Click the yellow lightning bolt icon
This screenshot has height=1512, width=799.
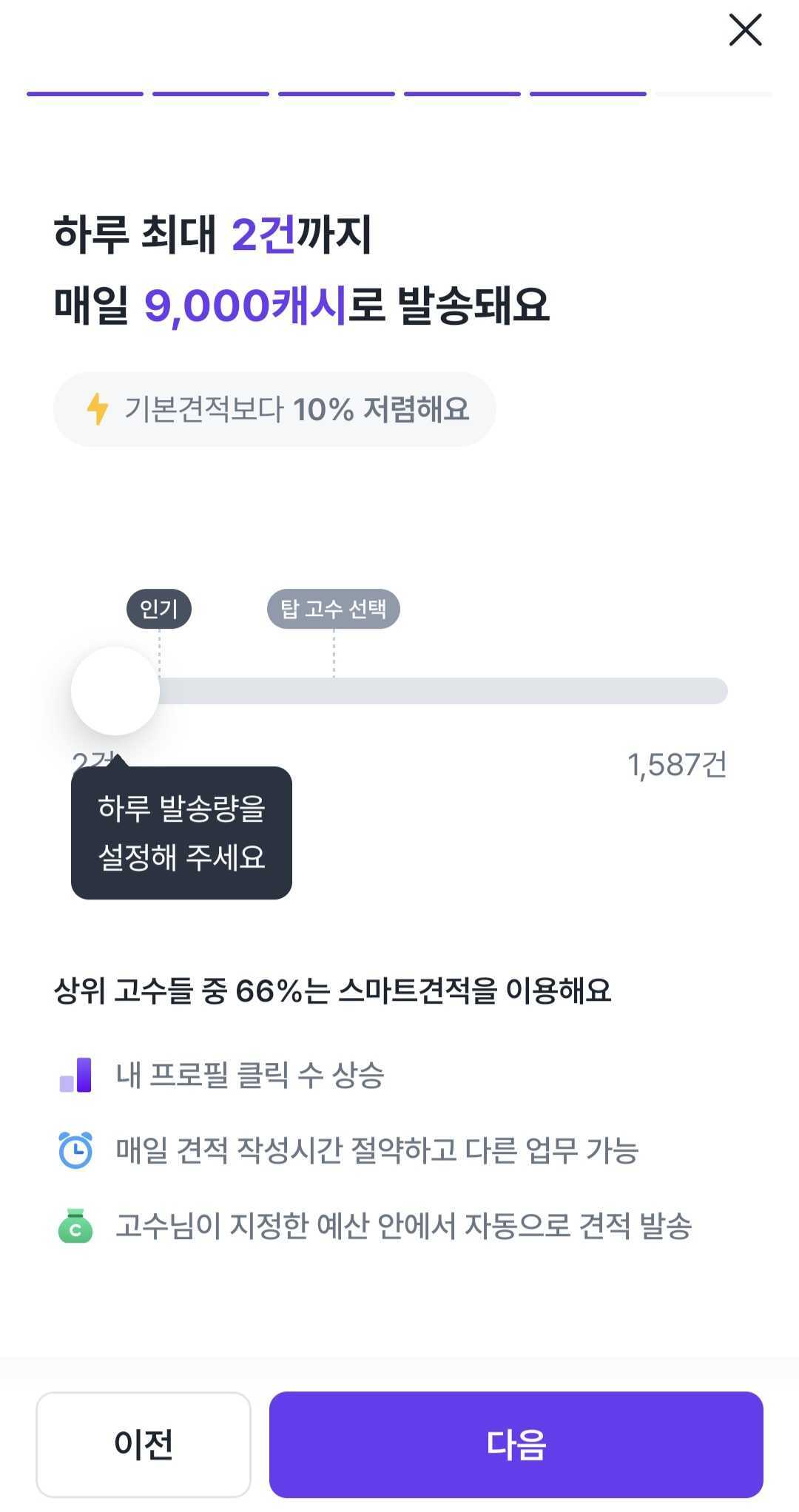tap(98, 409)
